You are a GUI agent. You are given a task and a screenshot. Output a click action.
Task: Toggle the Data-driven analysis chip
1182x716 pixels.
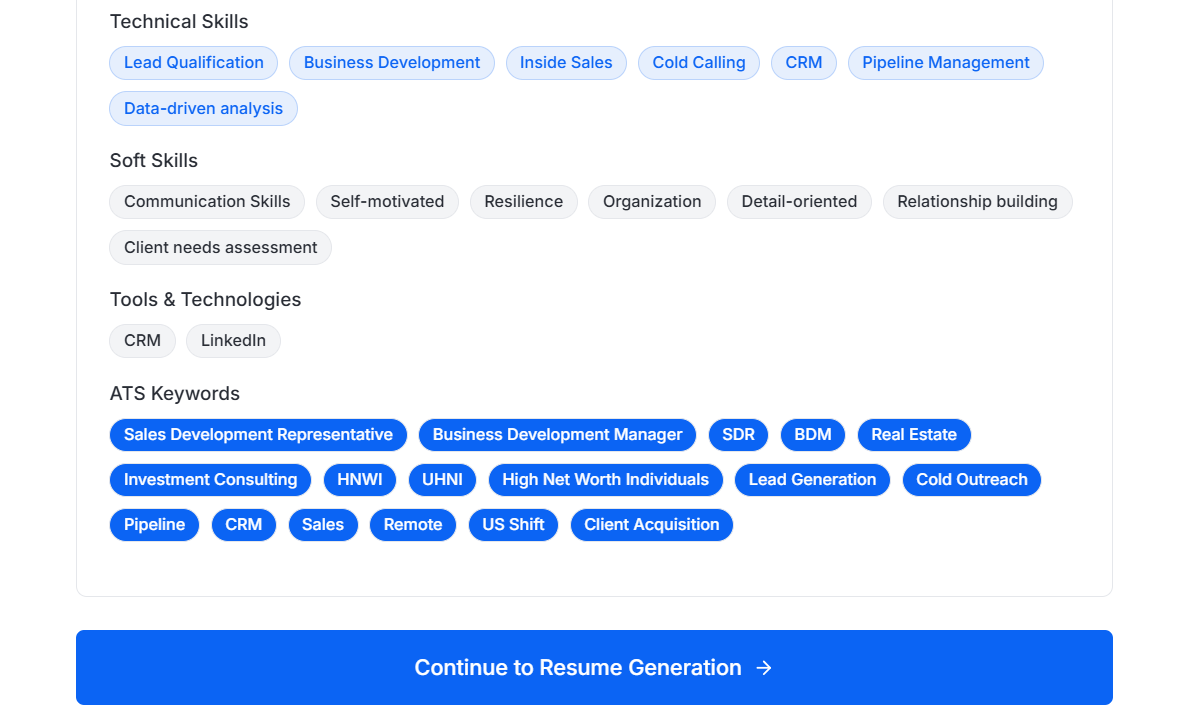(203, 108)
